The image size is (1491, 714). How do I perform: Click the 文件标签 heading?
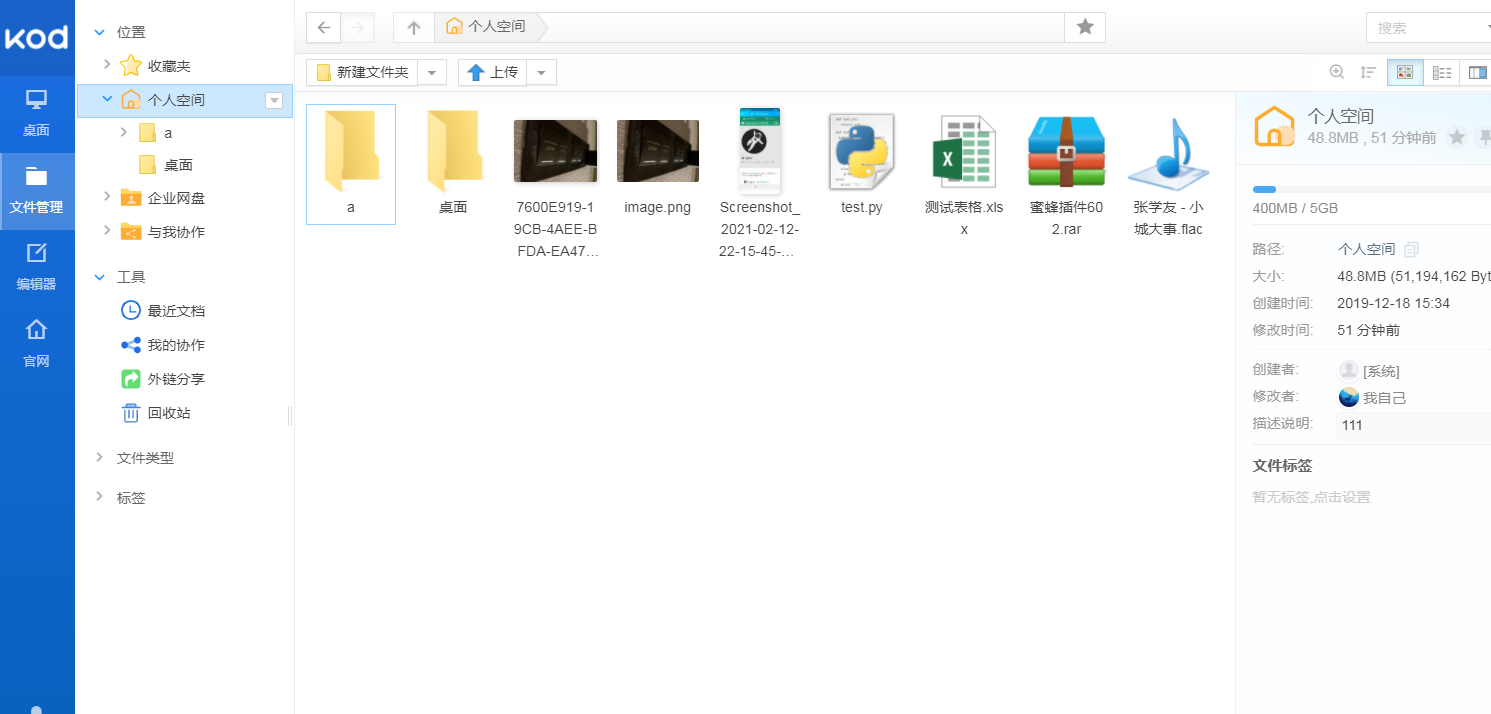1282,465
